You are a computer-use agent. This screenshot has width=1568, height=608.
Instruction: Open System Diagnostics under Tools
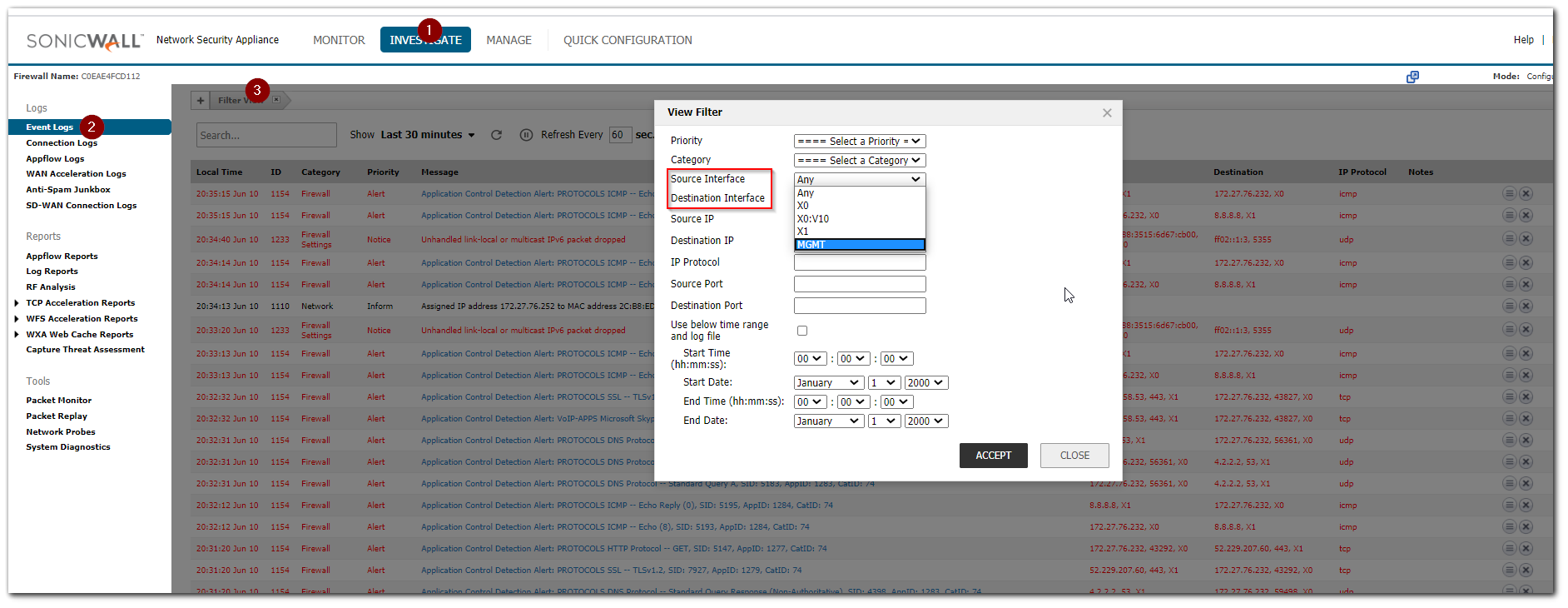click(68, 447)
